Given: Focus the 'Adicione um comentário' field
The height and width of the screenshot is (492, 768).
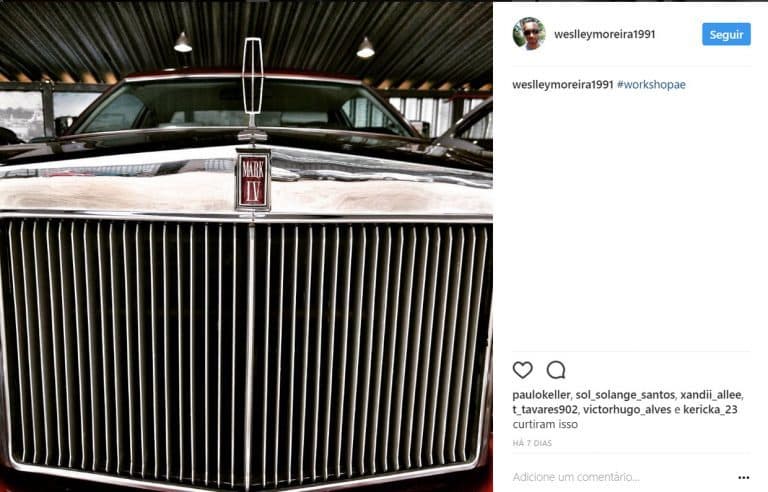Looking at the screenshot, I should pos(622,477).
